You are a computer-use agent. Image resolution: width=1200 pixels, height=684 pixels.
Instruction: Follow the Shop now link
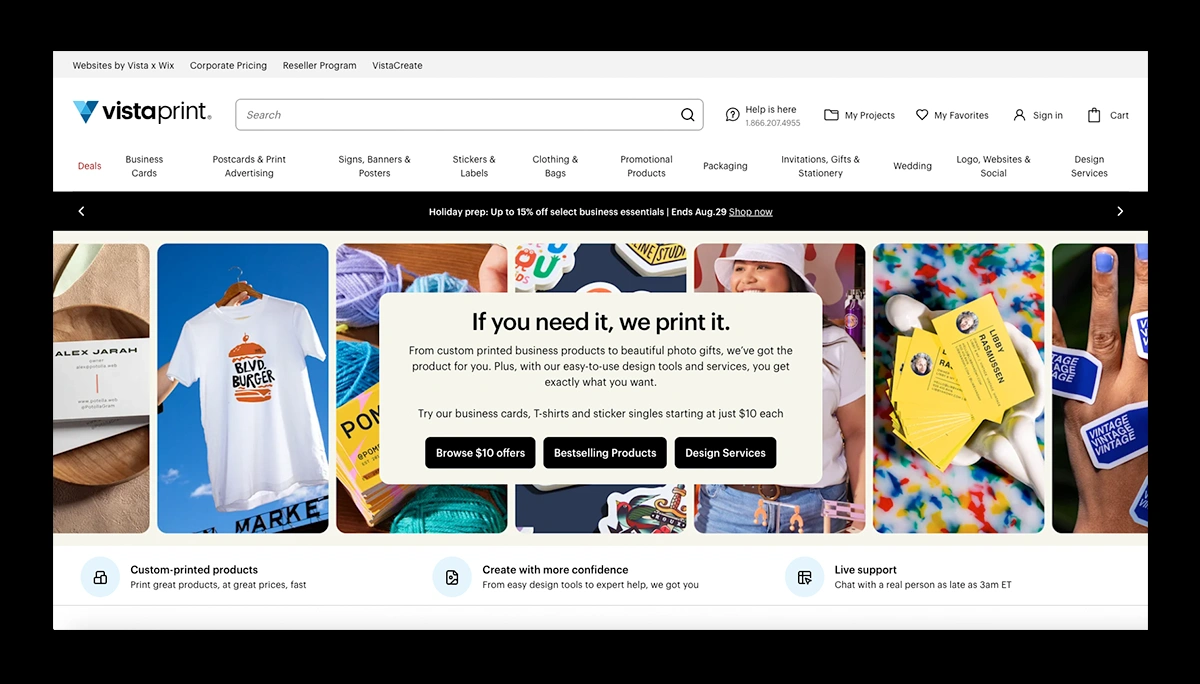click(750, 212)
